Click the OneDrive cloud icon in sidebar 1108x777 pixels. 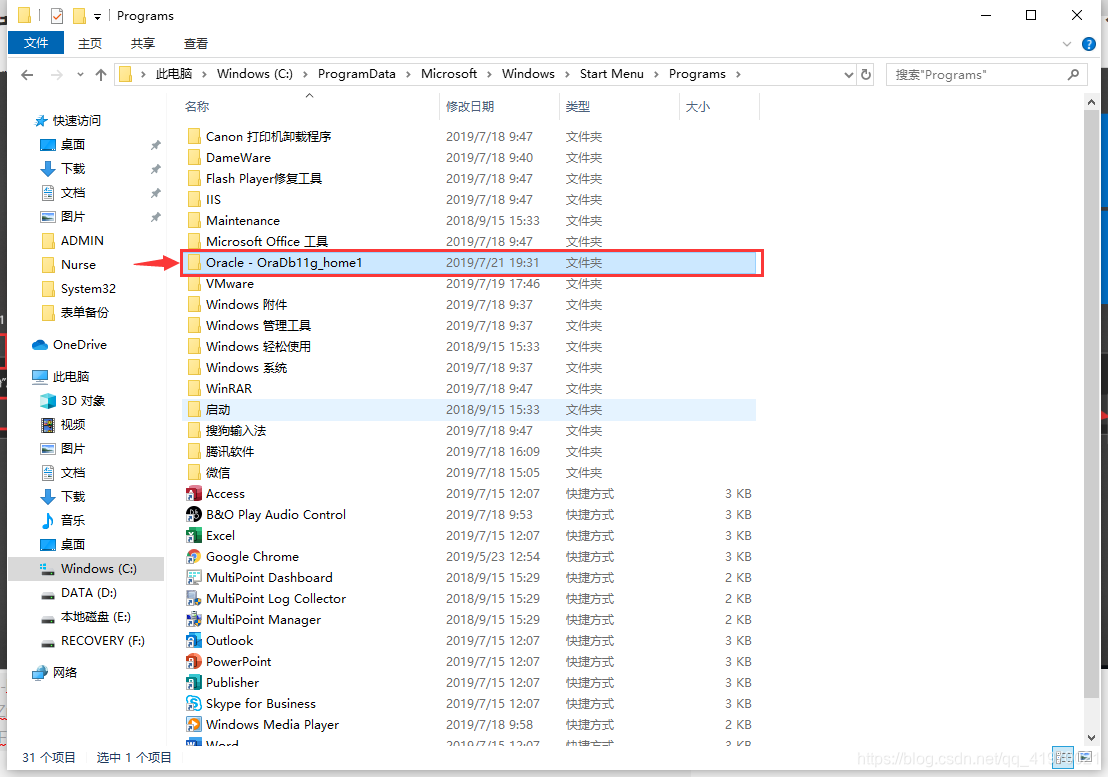[40, 345]
